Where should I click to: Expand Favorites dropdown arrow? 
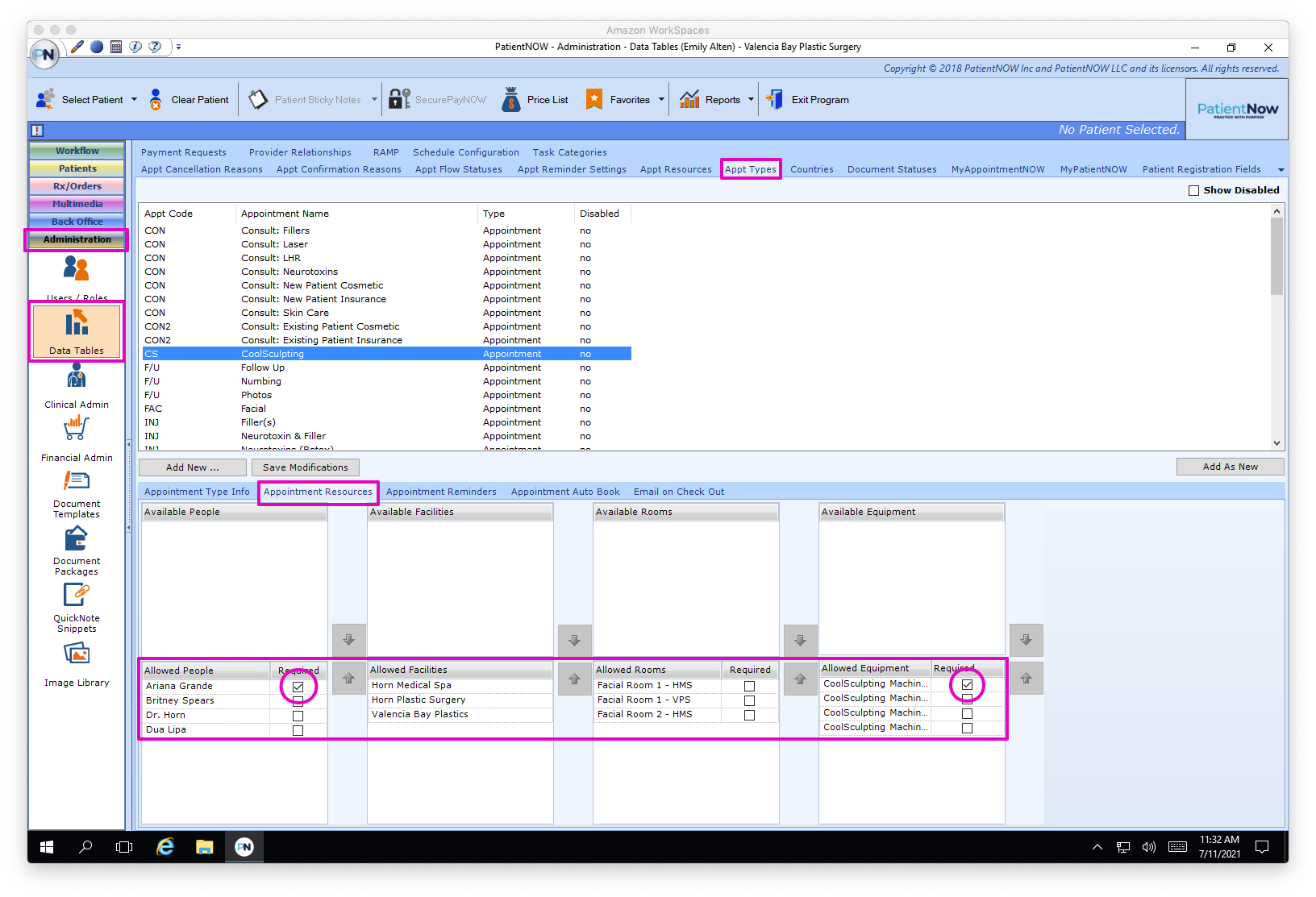[x=661, y=100]
